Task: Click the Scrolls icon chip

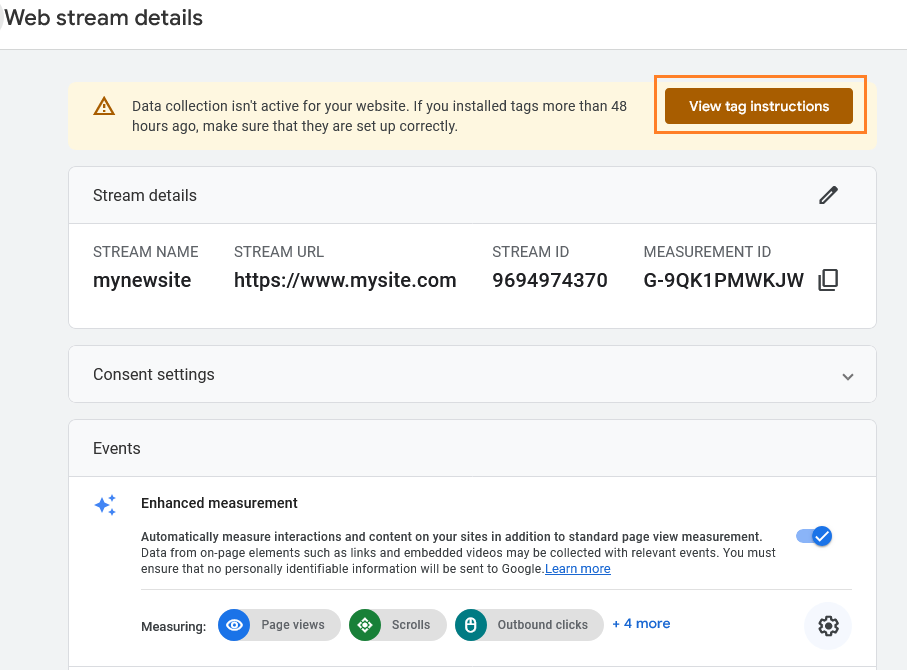Action: coord(365,625)
